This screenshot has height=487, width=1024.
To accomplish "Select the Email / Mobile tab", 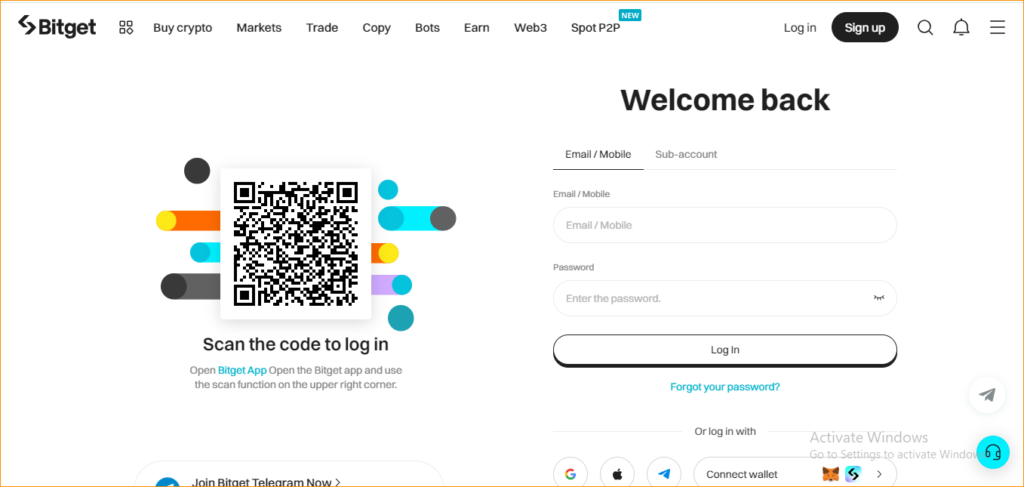I will coord(598,155).
